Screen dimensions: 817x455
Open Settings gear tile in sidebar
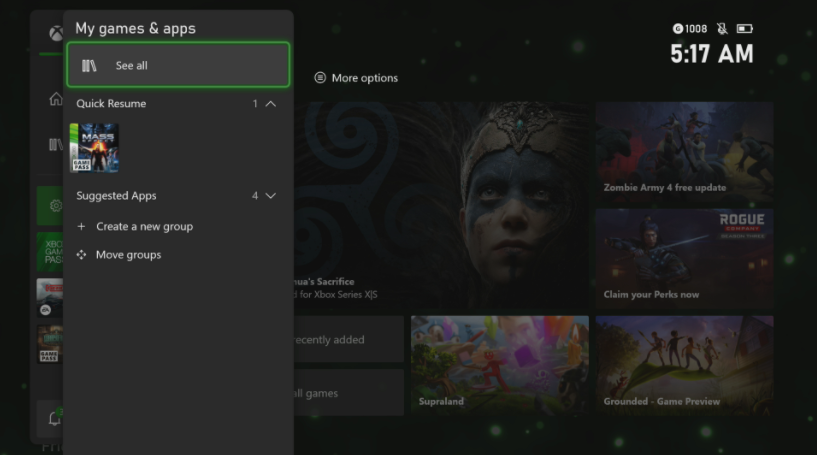pyautogui.click(x=50, y=206)
